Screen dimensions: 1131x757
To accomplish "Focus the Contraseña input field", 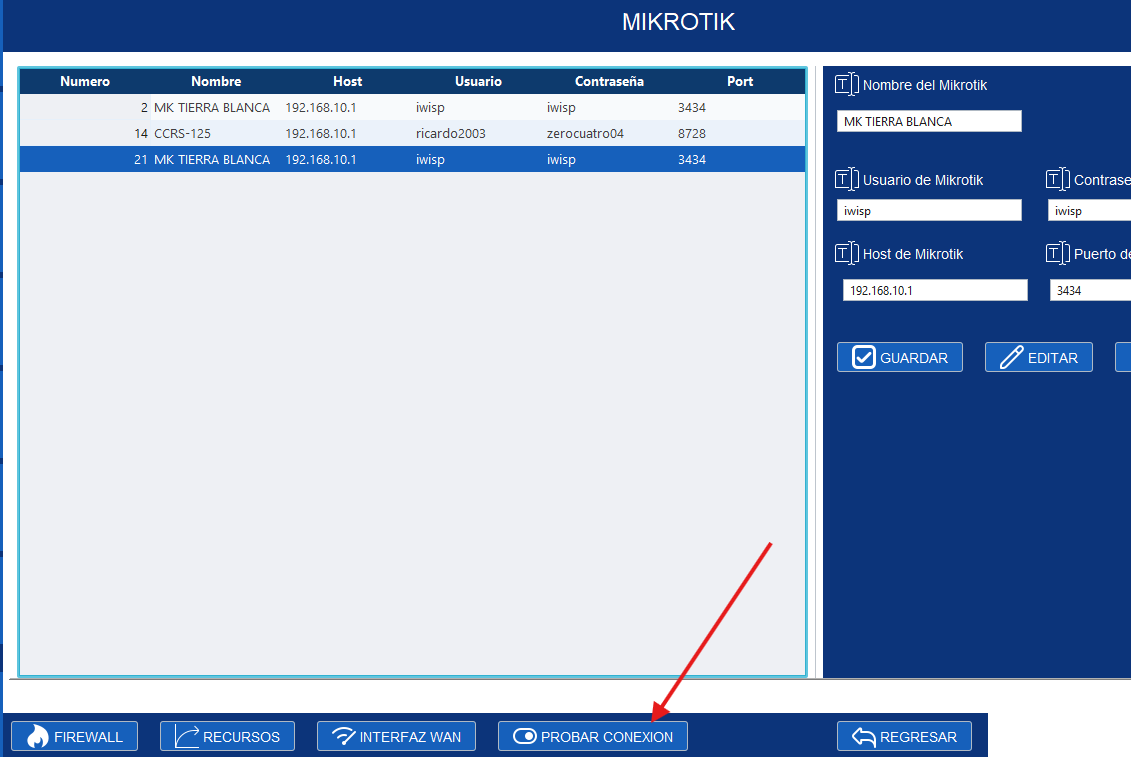I will pos(1089,211).
